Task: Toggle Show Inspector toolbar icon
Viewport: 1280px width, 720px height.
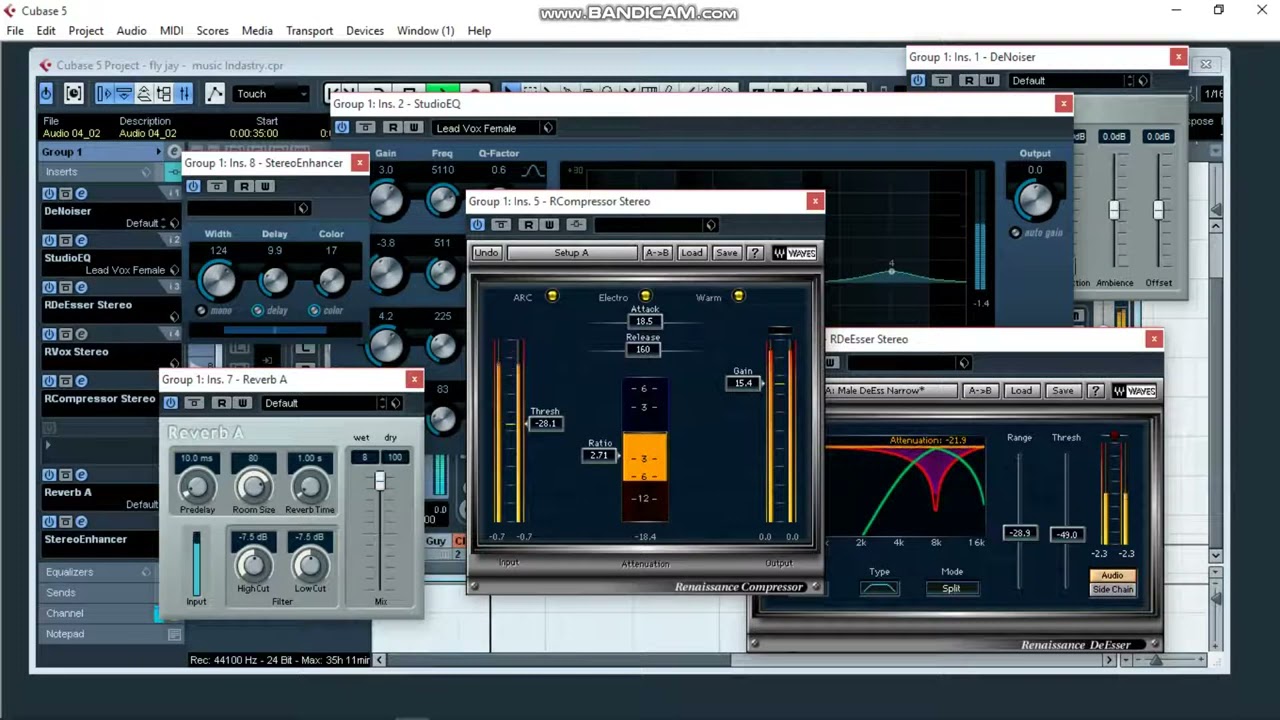Action: tap(104, 93)
